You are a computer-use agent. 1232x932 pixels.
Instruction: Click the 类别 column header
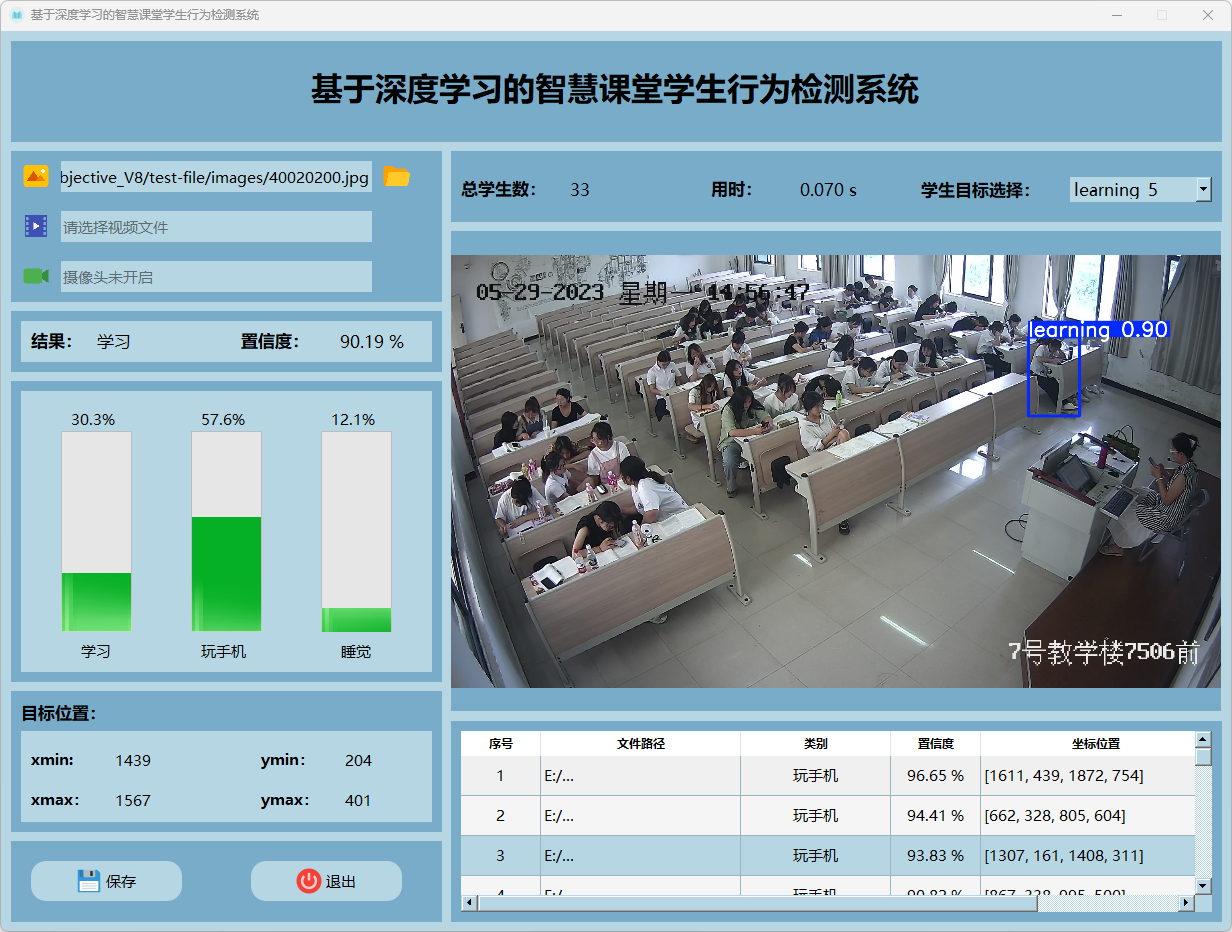tap(815, 744)
